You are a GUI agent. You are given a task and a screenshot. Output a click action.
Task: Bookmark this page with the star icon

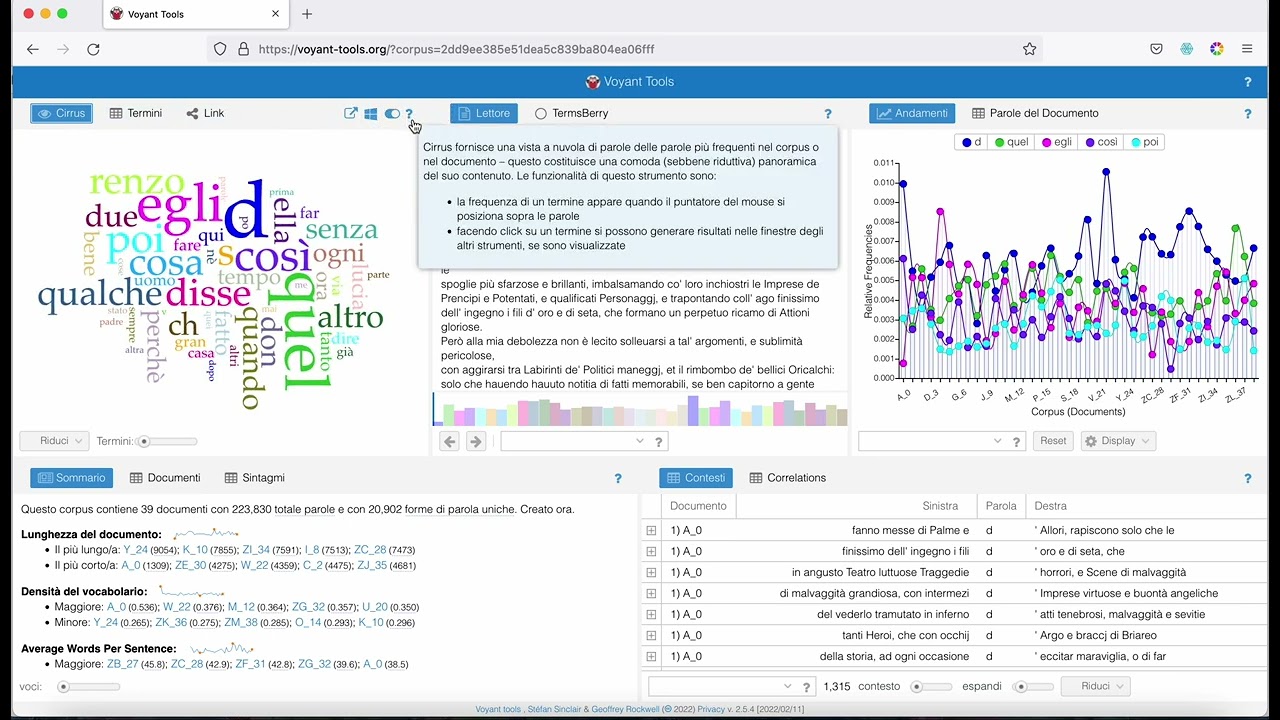coord(1029,49)
